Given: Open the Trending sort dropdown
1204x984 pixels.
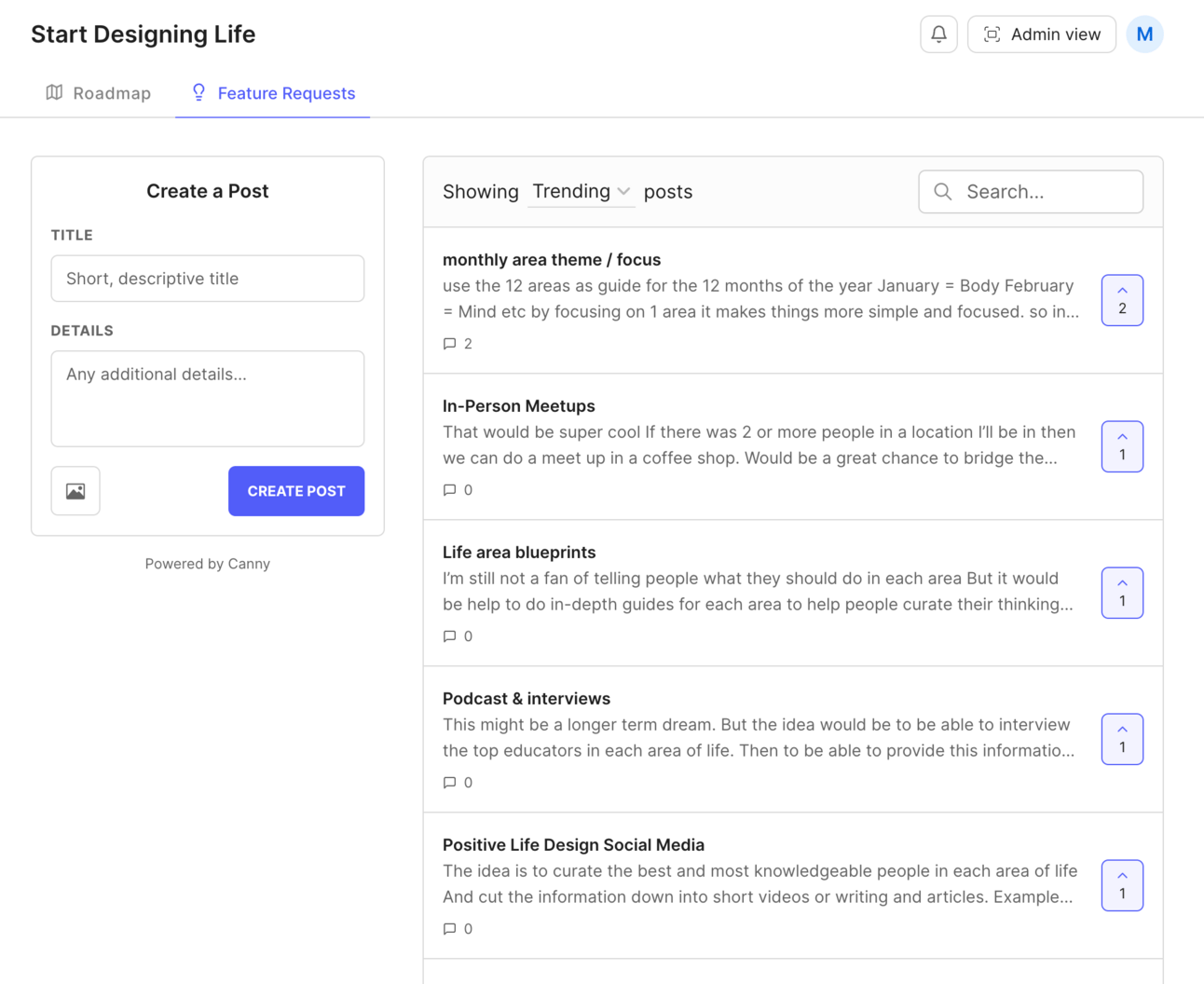Looking at the screenshot, I should point(581,192).
